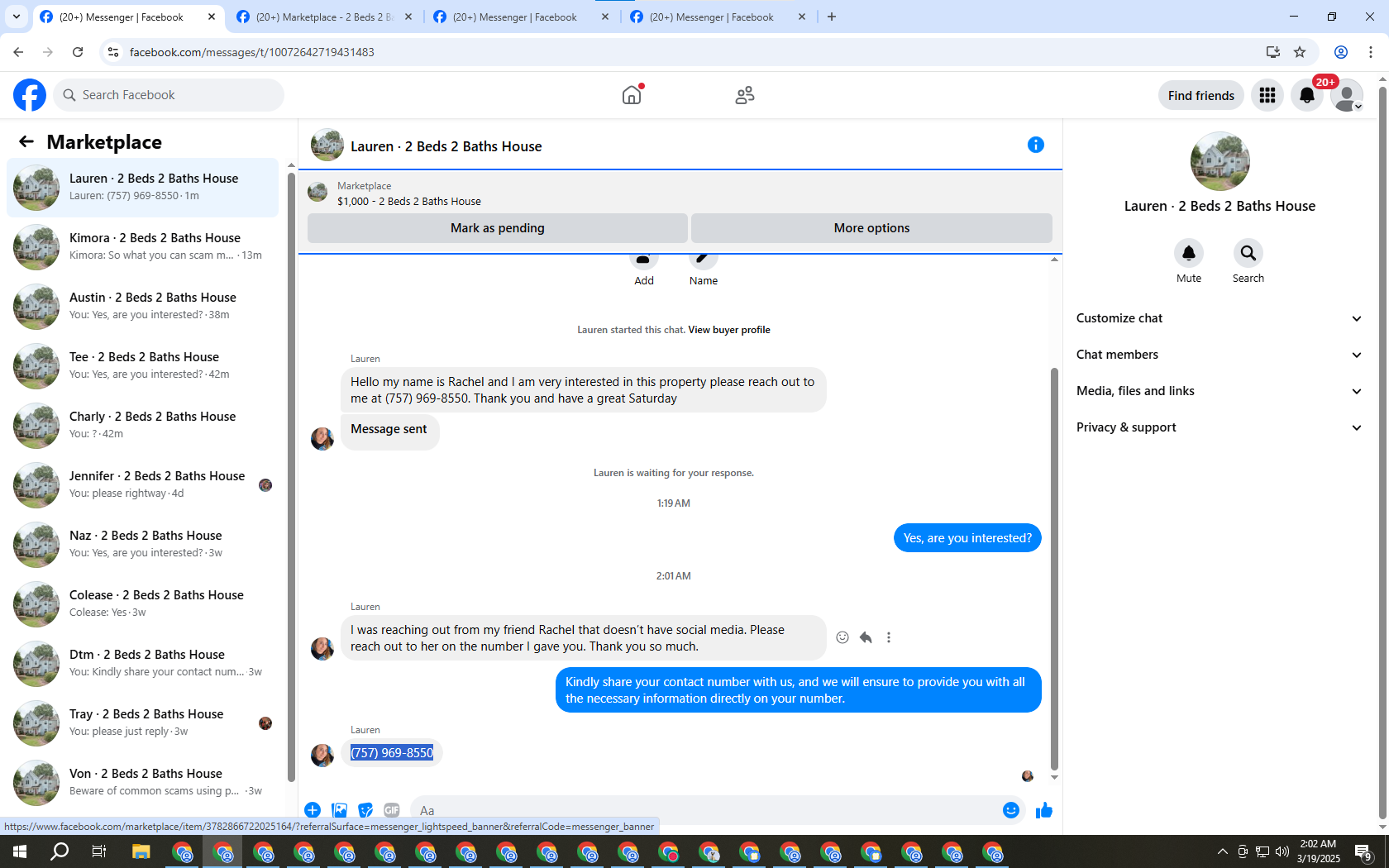Viewport: 1389px width, 868px height.
Task: Open the volume control in system tray
Action: click(x=1282, y=851)
